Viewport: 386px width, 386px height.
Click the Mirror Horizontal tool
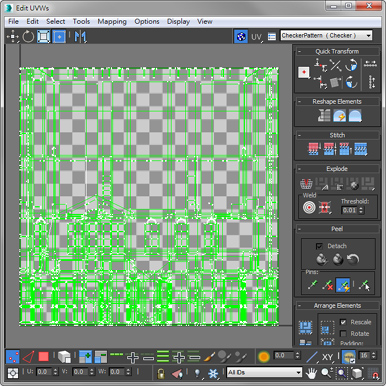pos(80,36)
